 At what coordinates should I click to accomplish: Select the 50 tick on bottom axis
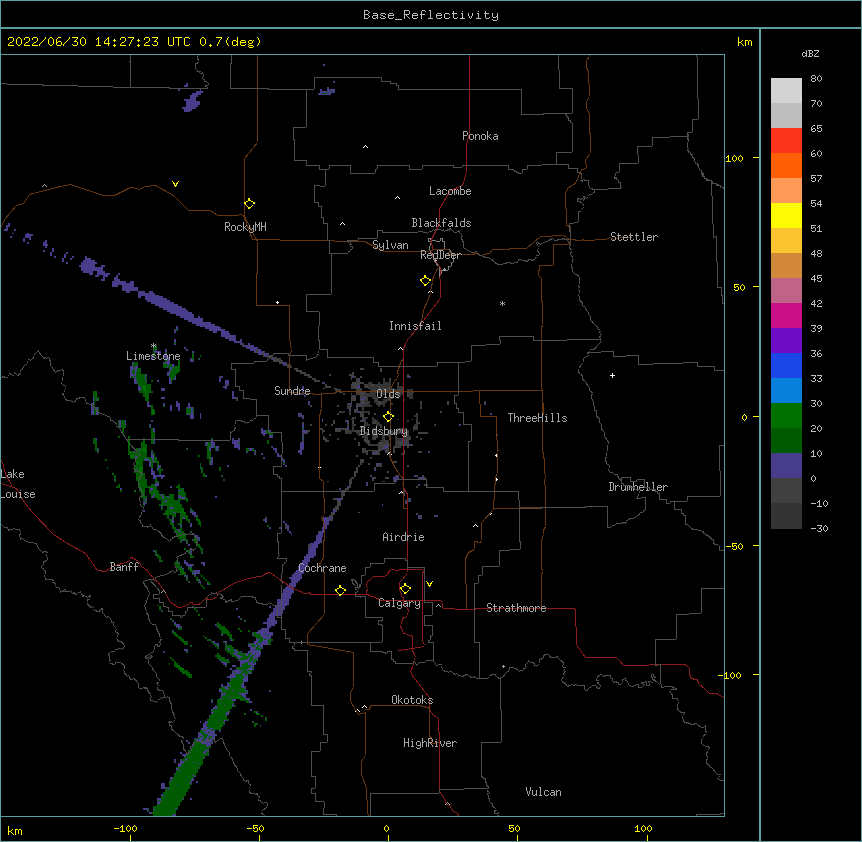pyautogui.click(x=514, y=828)
